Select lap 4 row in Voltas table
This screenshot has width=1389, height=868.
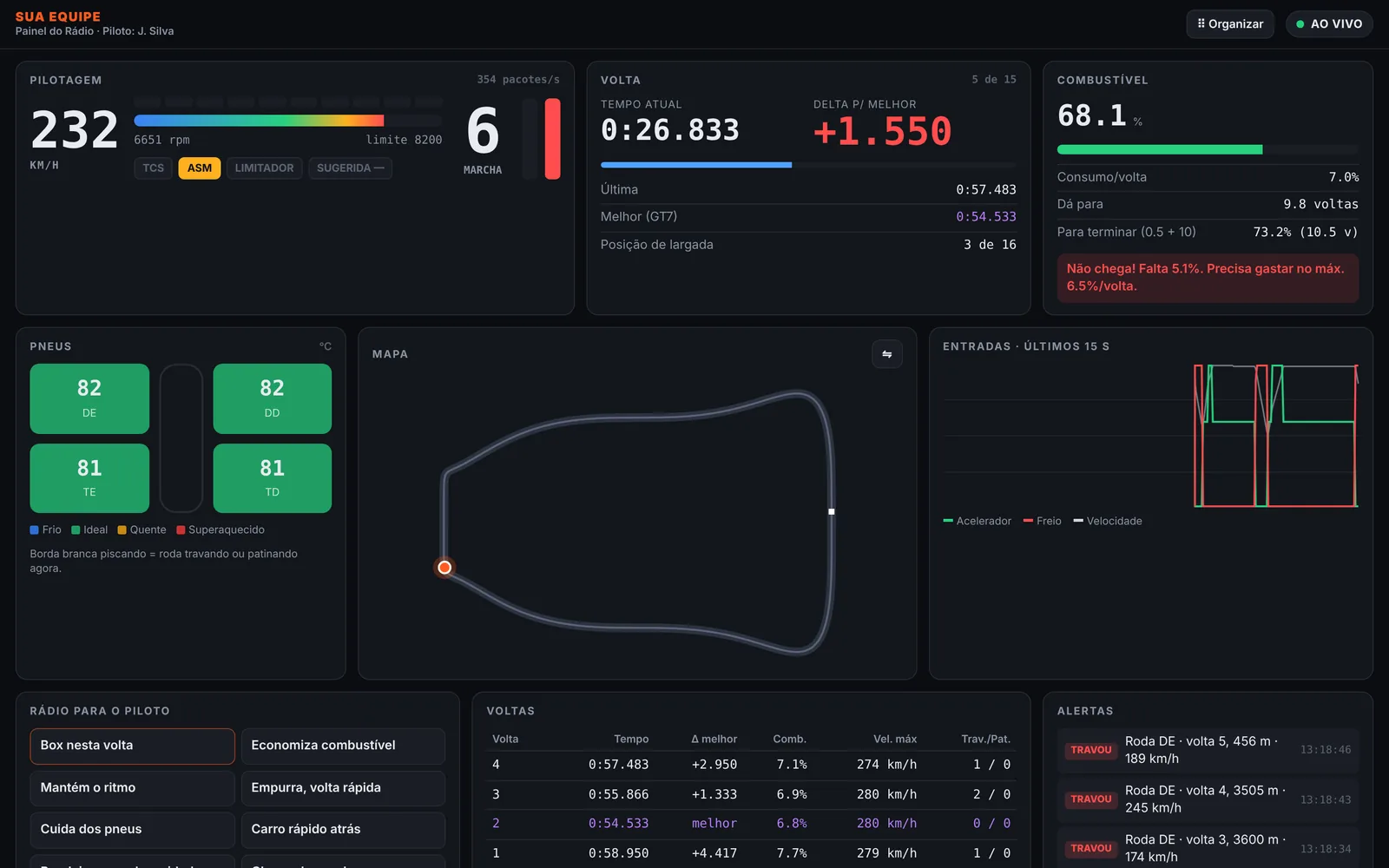tap(751, 765)
